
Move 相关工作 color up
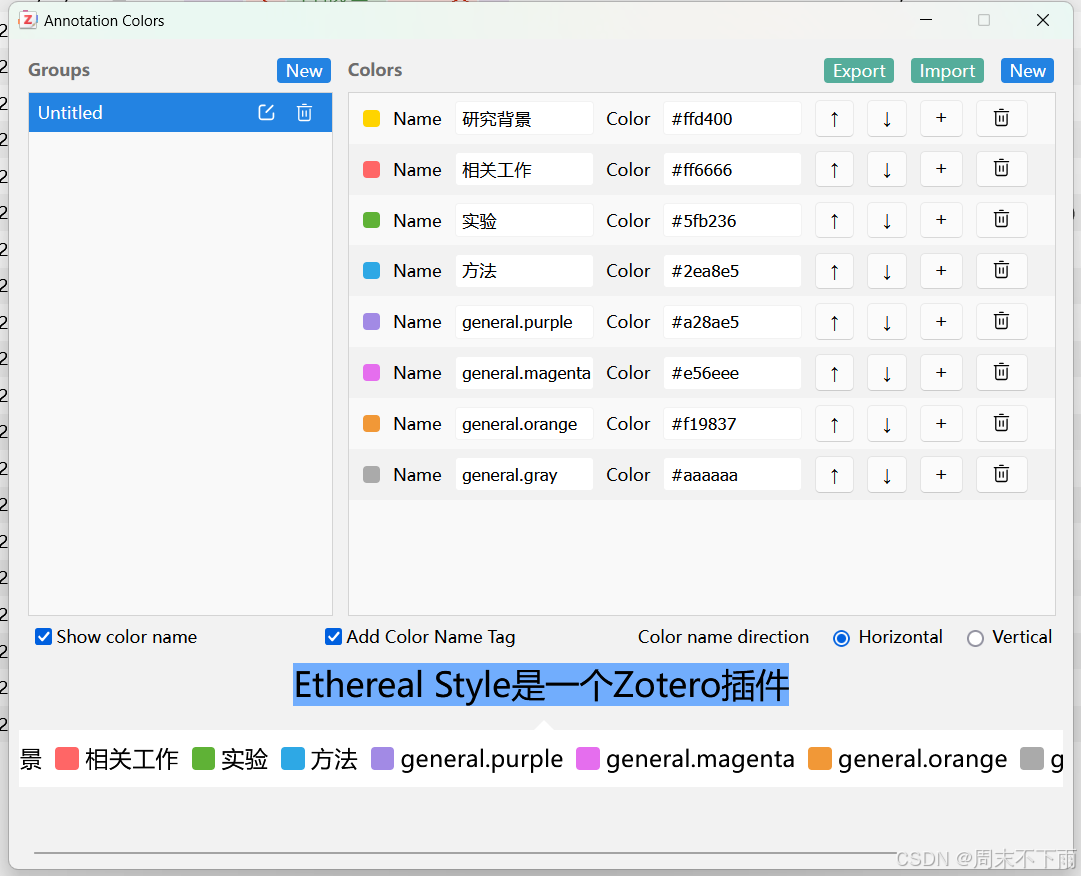click(x=834, y=170)
